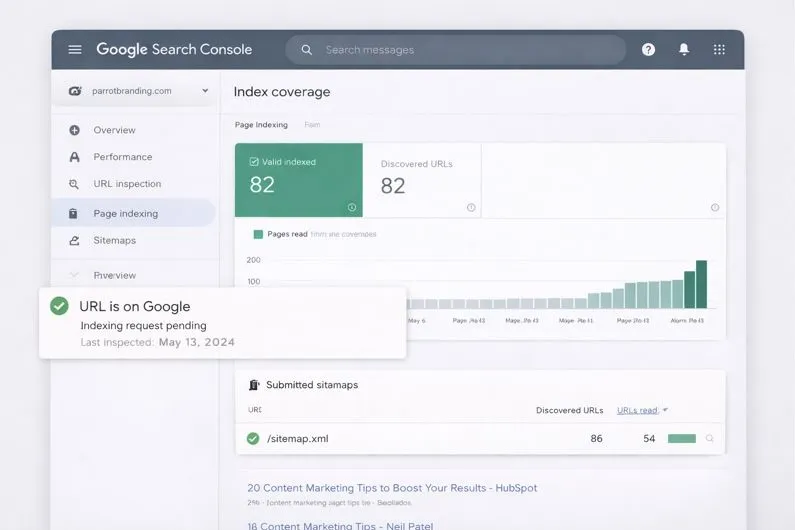The width and height of the screenshot is (795, 530).
Task: Toggle the Valid indexed checkbox
Action: point(254,162)
